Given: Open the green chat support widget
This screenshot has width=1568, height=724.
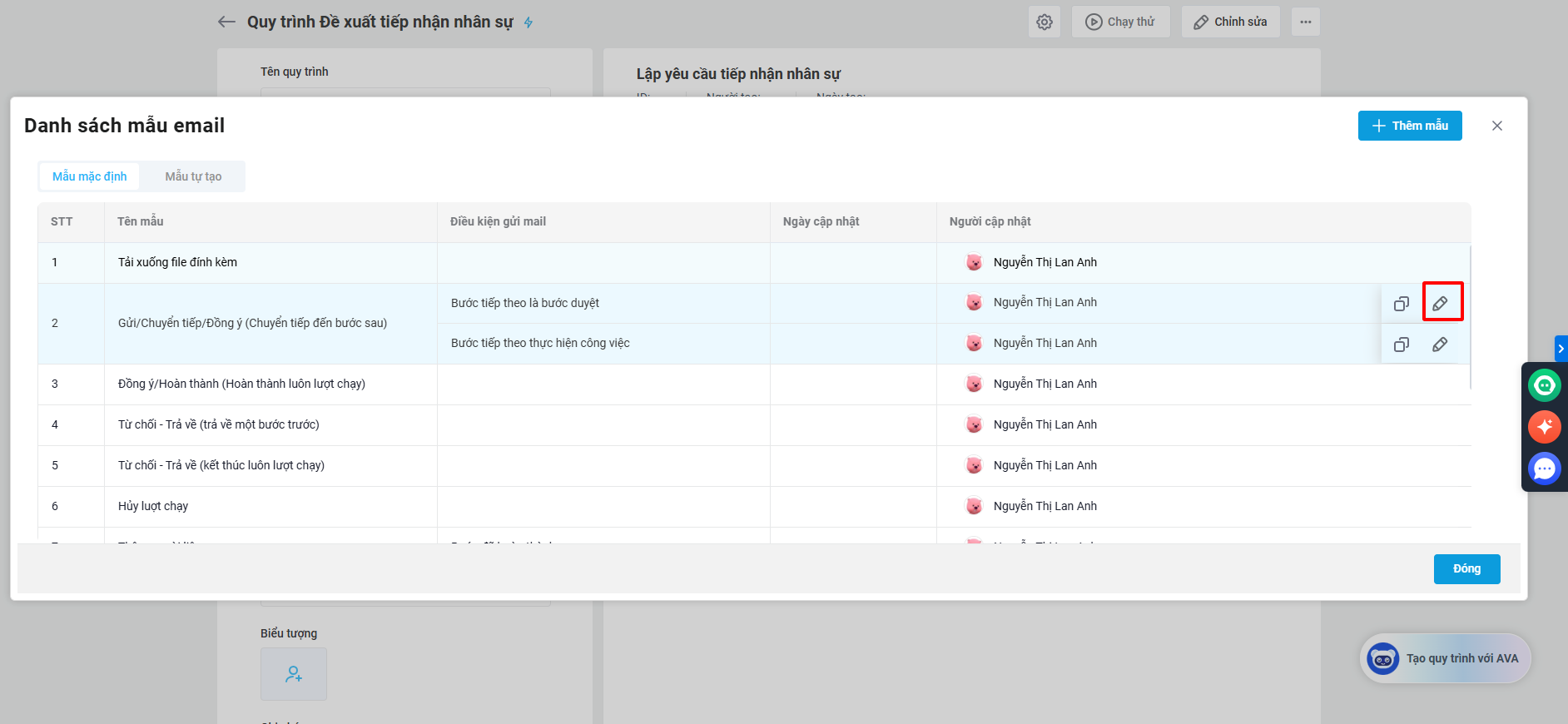Looking at the screenshot, I should [1545, 385].
